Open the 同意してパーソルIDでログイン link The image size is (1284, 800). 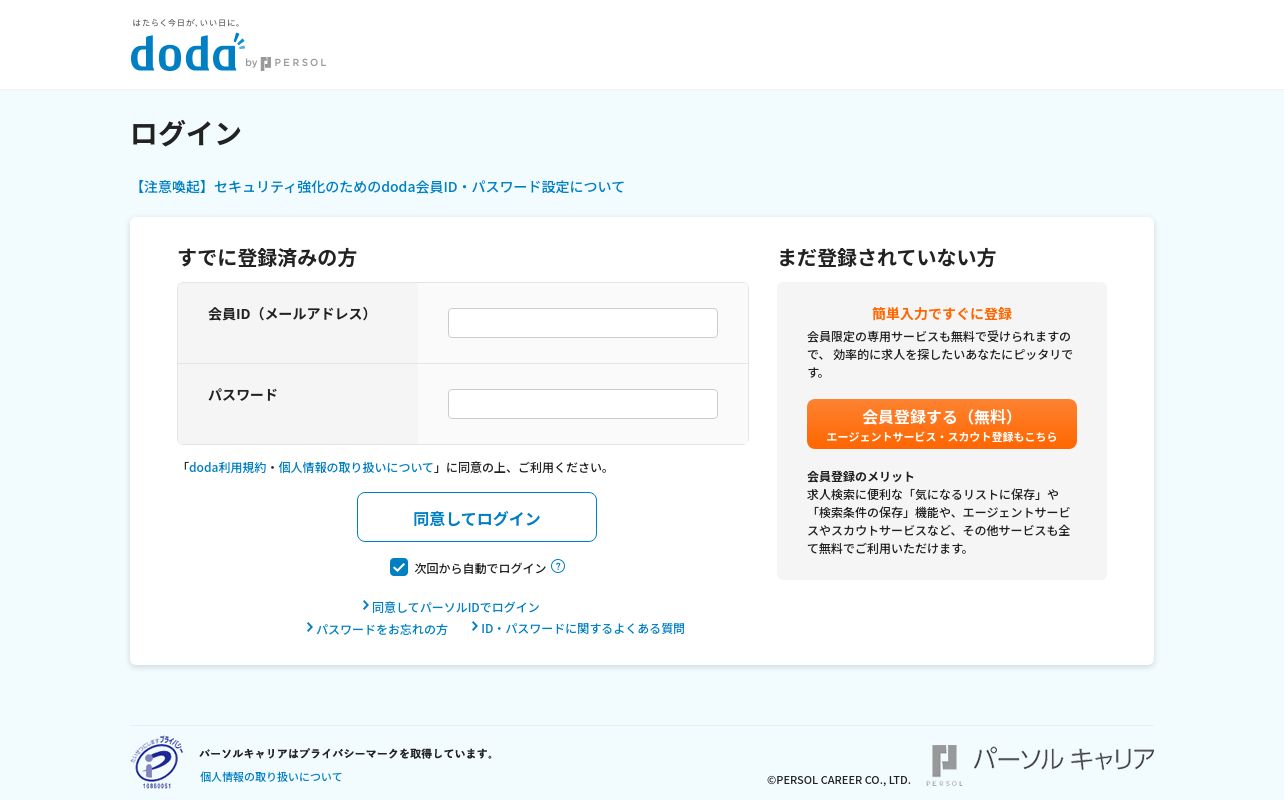(456, 607)
